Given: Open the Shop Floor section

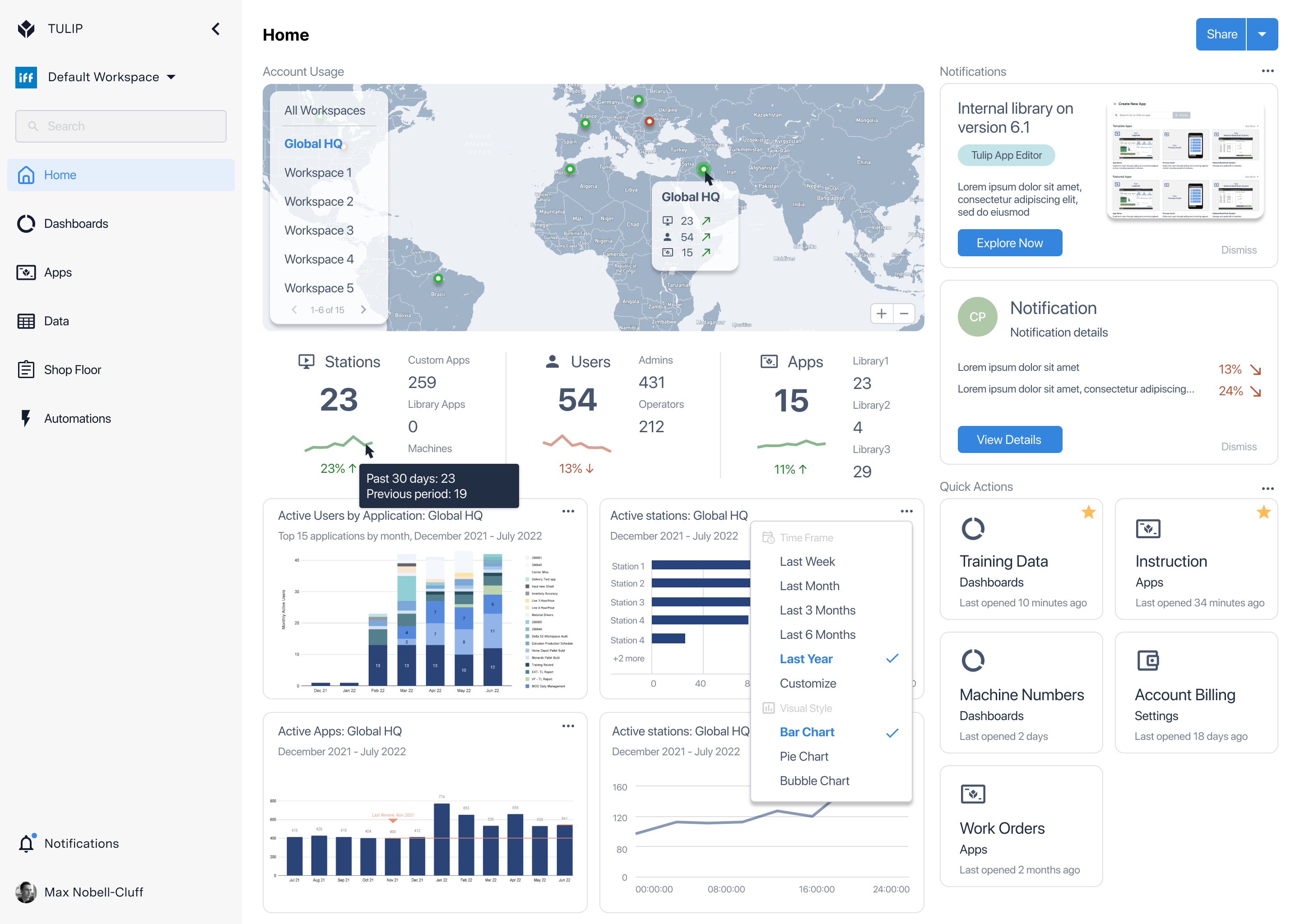Looking at the screenshot, I should click(72, 370).
